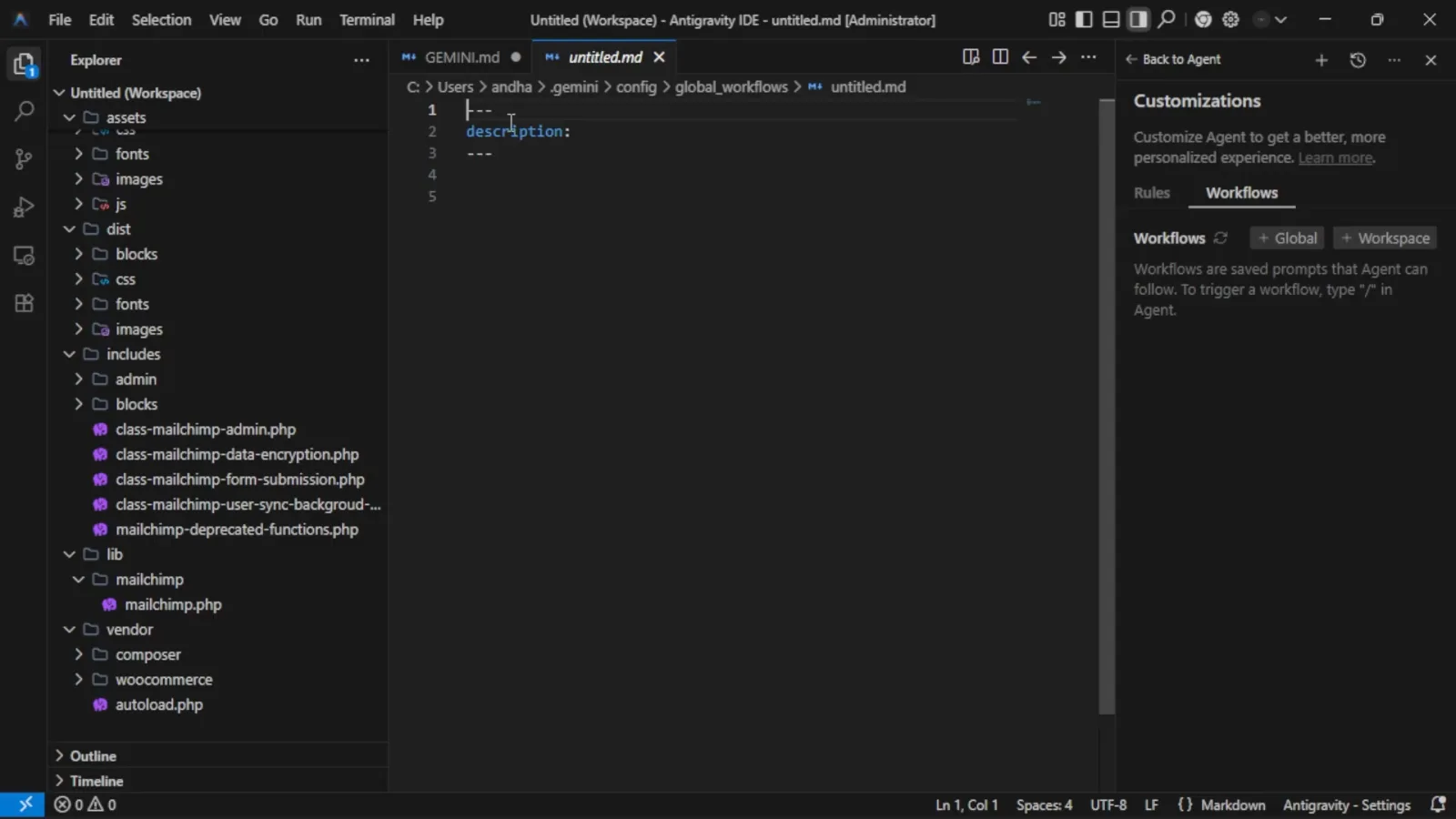Open editor more actions ellipsis
The image size is (1456, 819).
[1088, 57]
